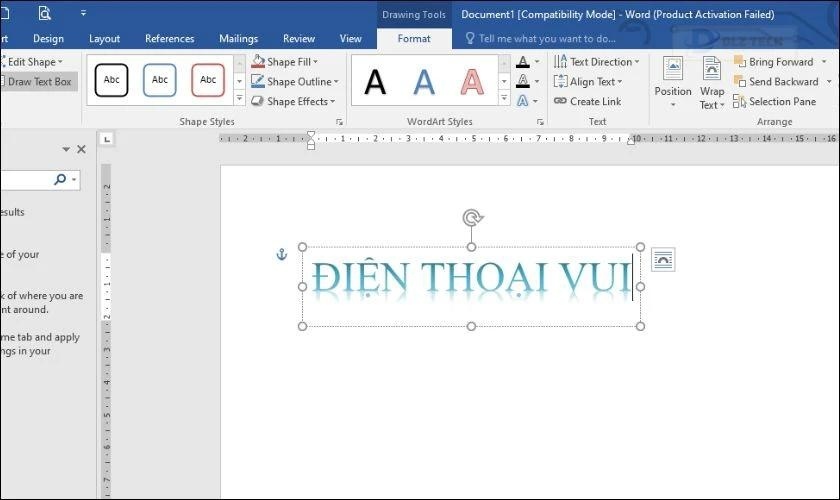Open the WordArt Styles dialog launcher
This screenshot has width=840, height=500.
pyautogui.click(x=540, y=122)
